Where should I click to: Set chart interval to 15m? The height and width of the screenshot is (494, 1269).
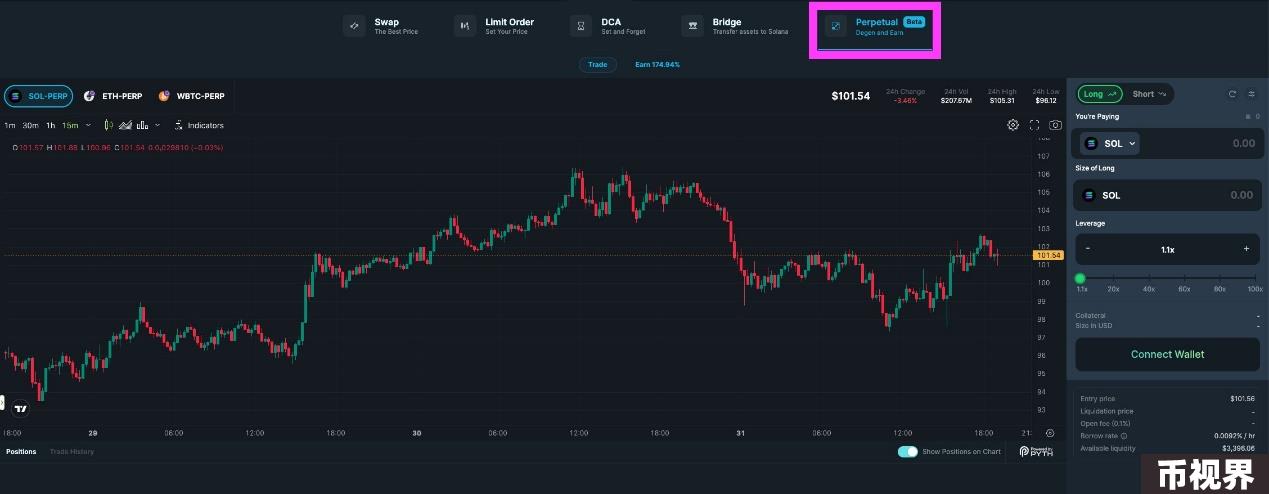click(70, 126)
